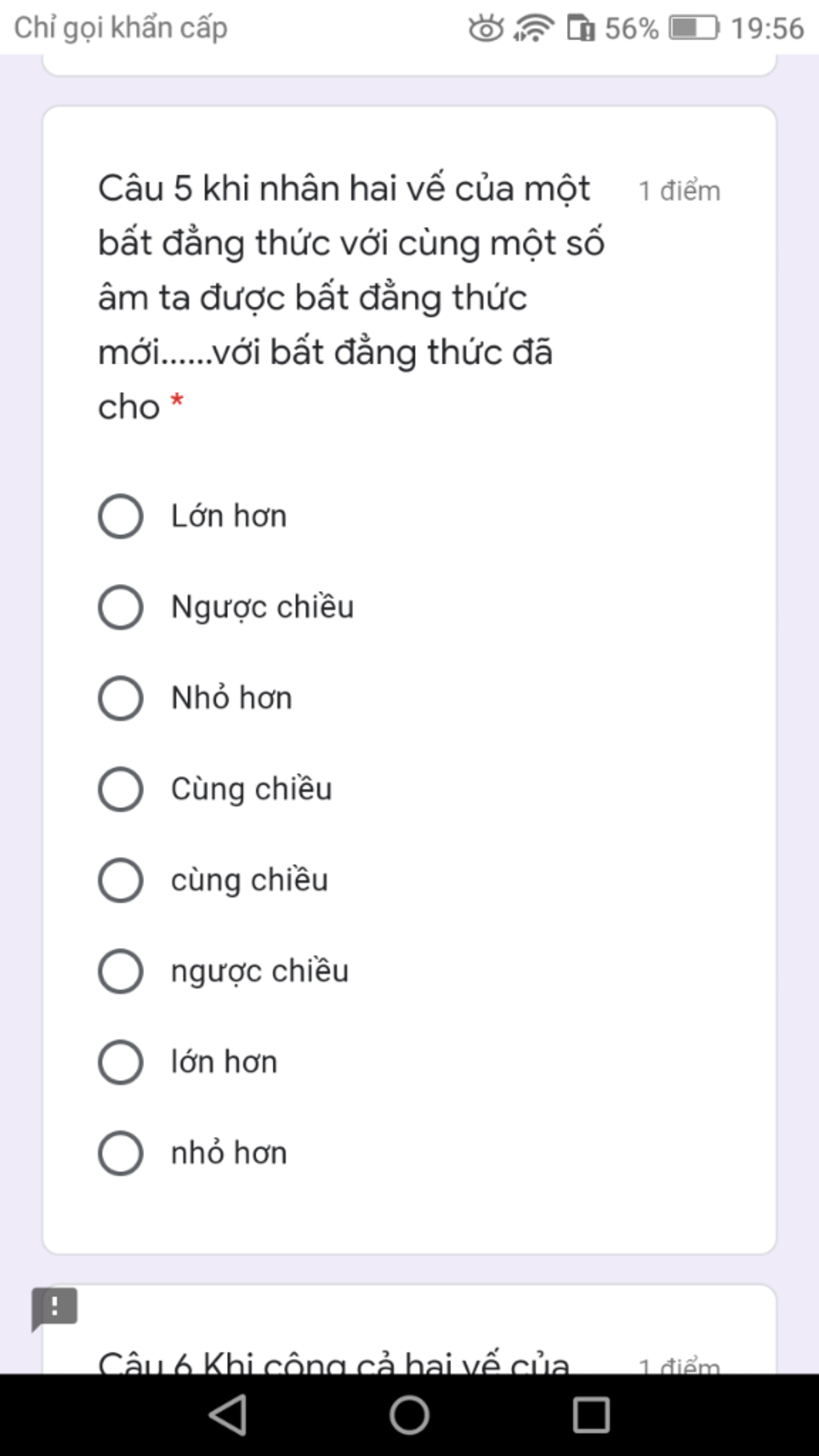Image resolution: width=819 pixels, height=1456 pixels.
Task: Tap the Câu 5 question text
Action: coord(350,297)
